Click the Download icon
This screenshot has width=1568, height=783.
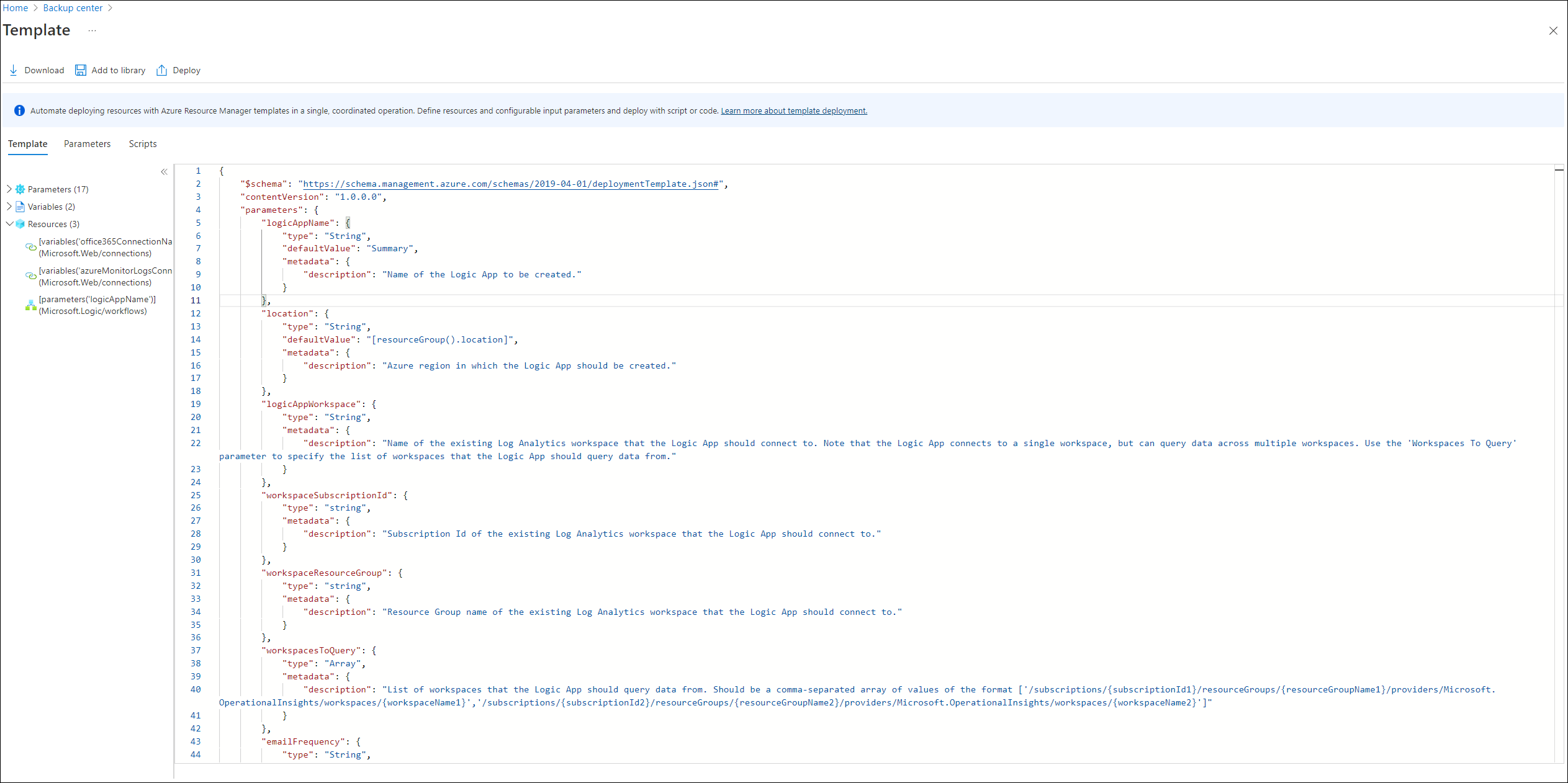coord(14,69)
